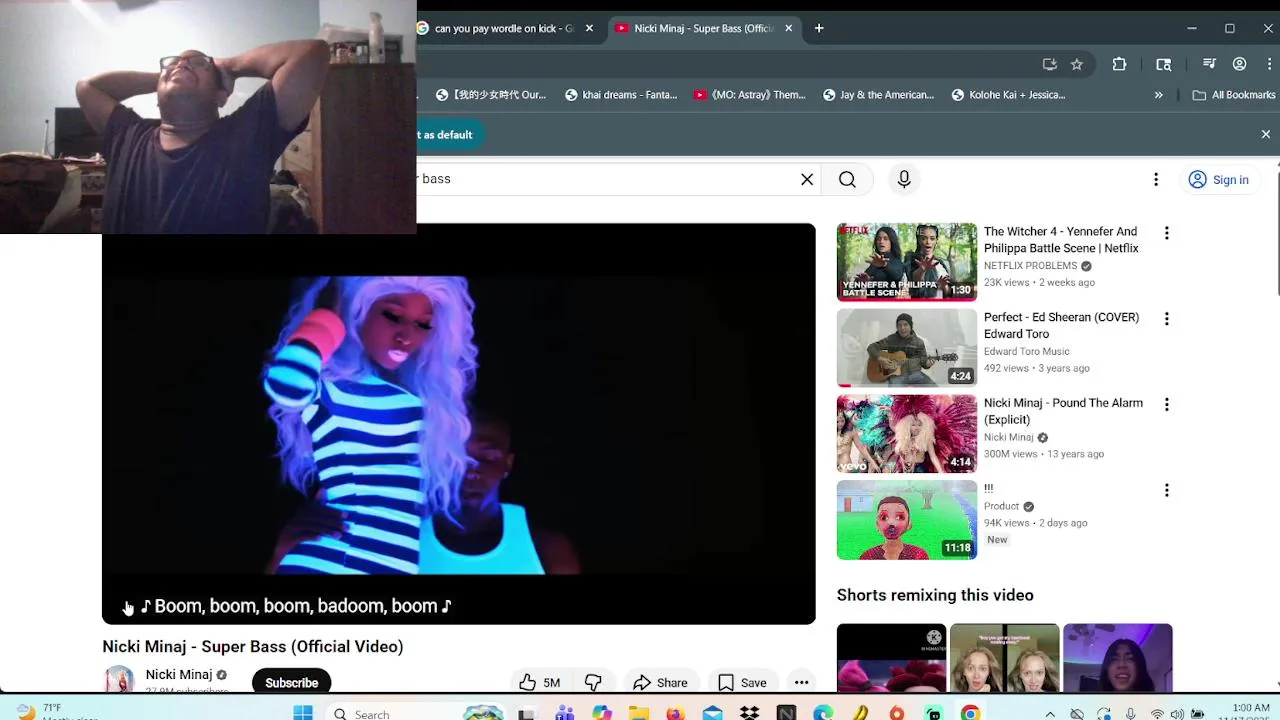Open the All Bookmarks folder
1280x720 pixels.
1234,95
